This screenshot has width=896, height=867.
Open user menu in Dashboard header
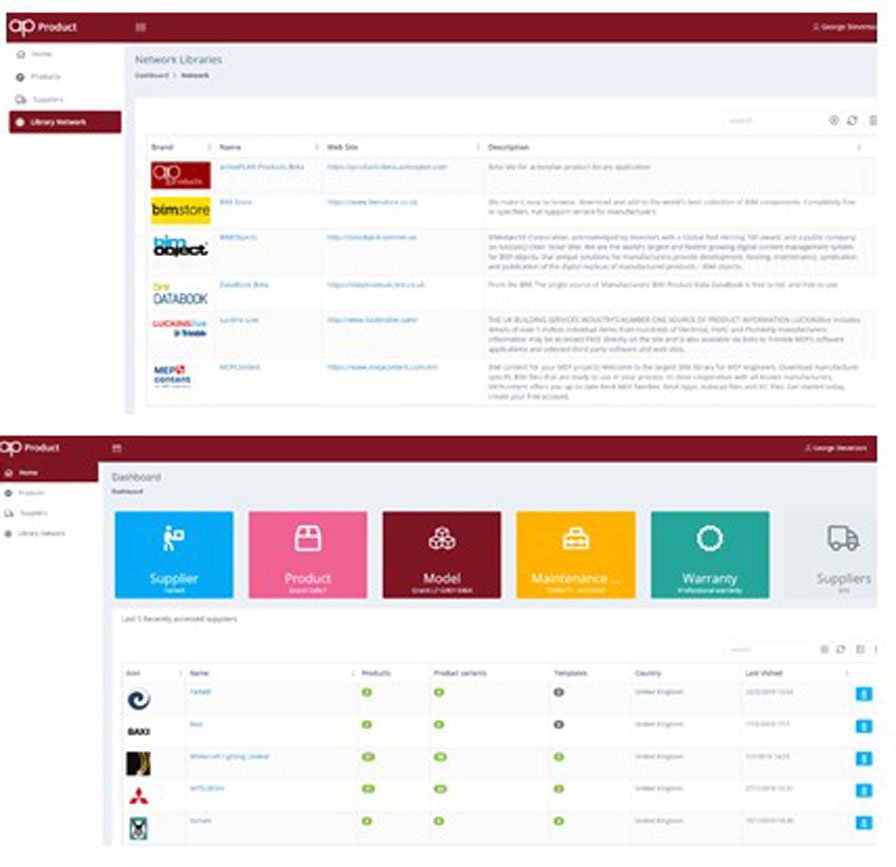[836, 448]
